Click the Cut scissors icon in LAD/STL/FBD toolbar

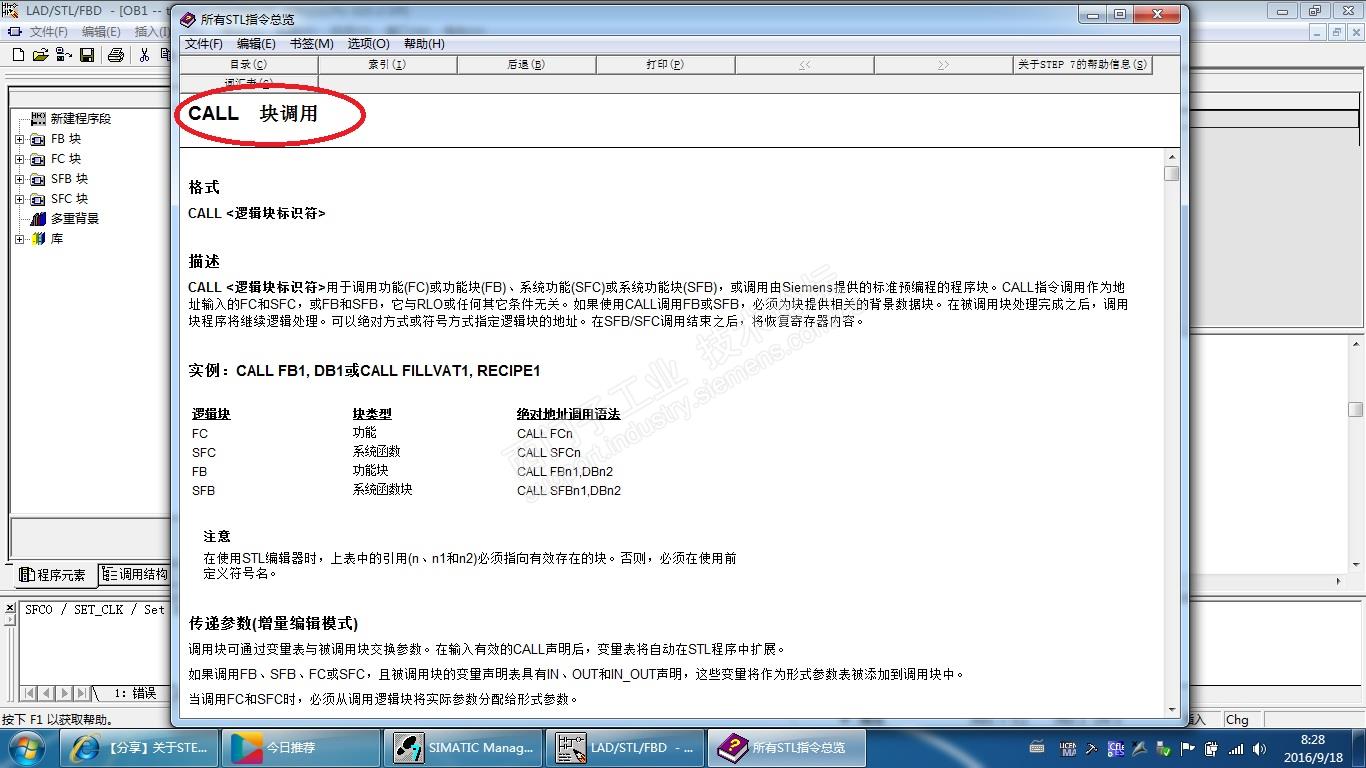coord(144,55)
